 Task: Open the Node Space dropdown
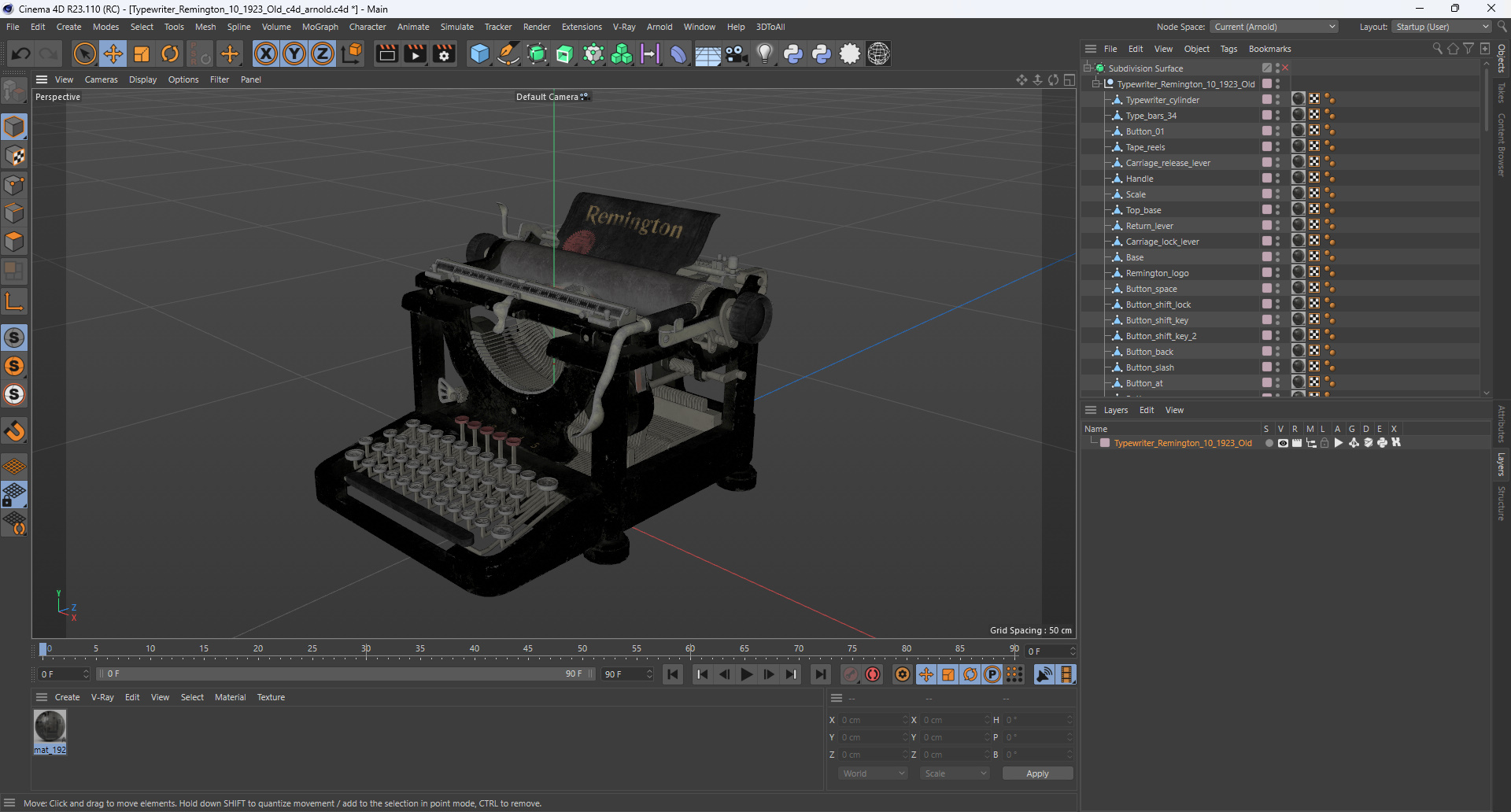(1273, 27)
